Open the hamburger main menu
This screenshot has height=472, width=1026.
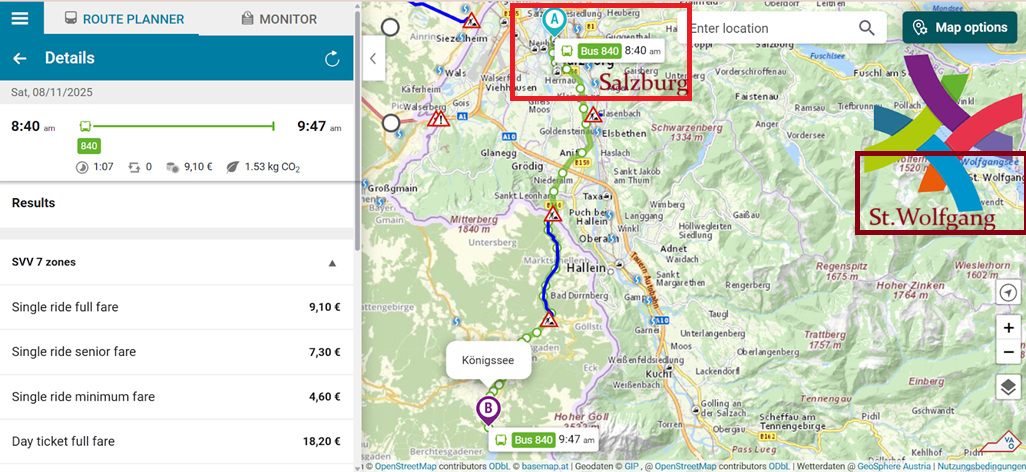20,18
